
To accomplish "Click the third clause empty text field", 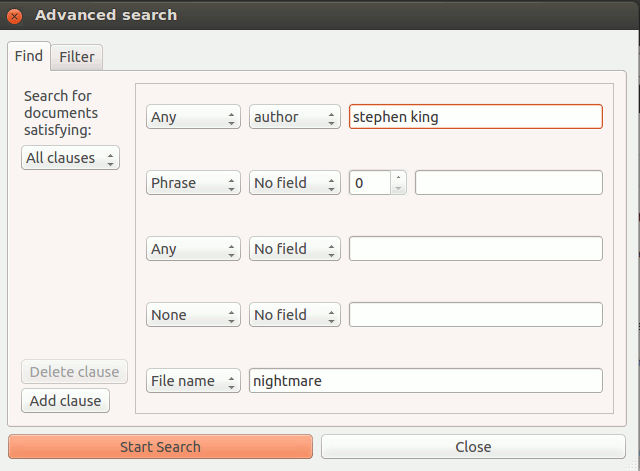I will [x=476, y=249].
